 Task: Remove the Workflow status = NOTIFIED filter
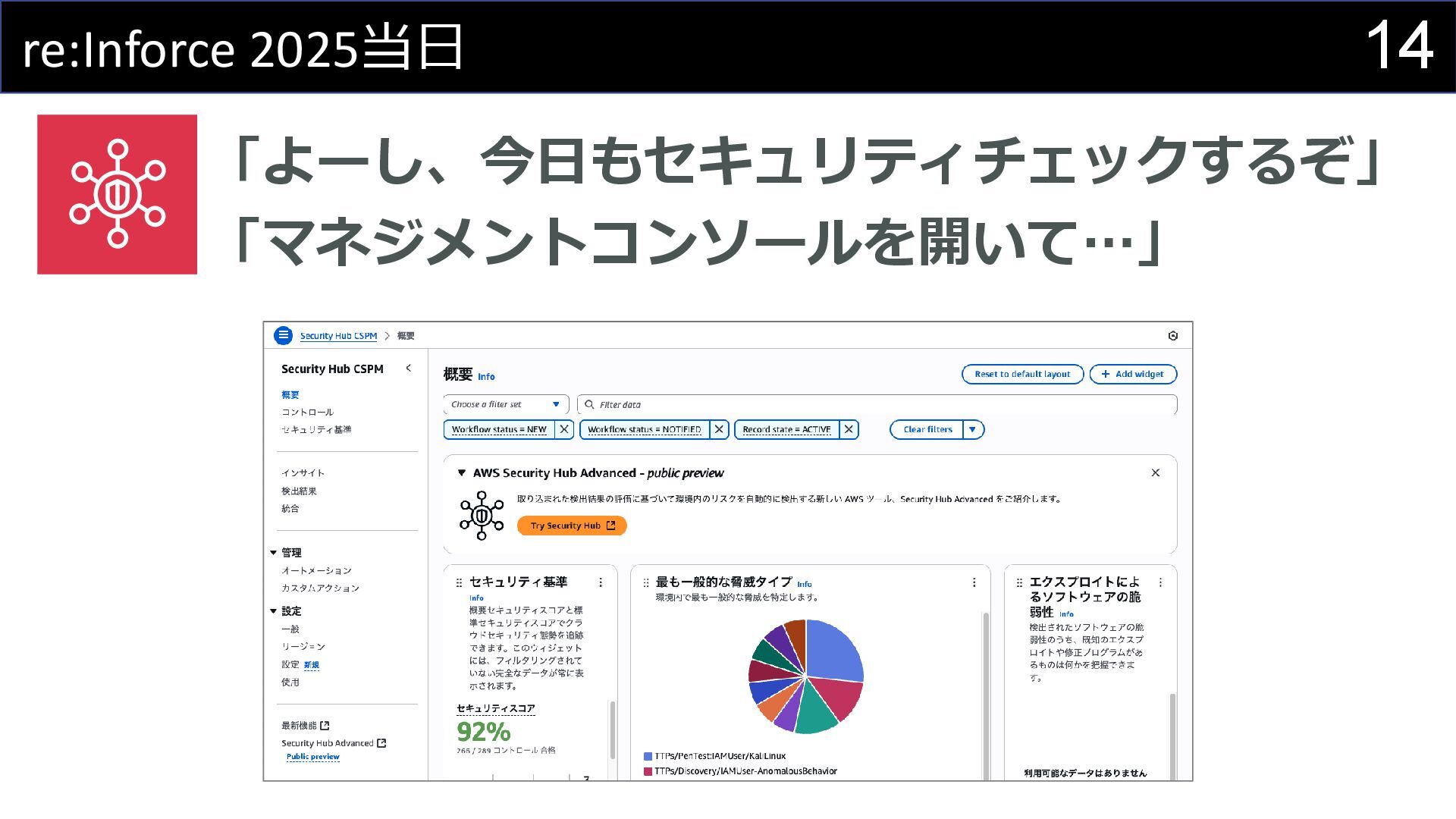(x=720, y=429)
